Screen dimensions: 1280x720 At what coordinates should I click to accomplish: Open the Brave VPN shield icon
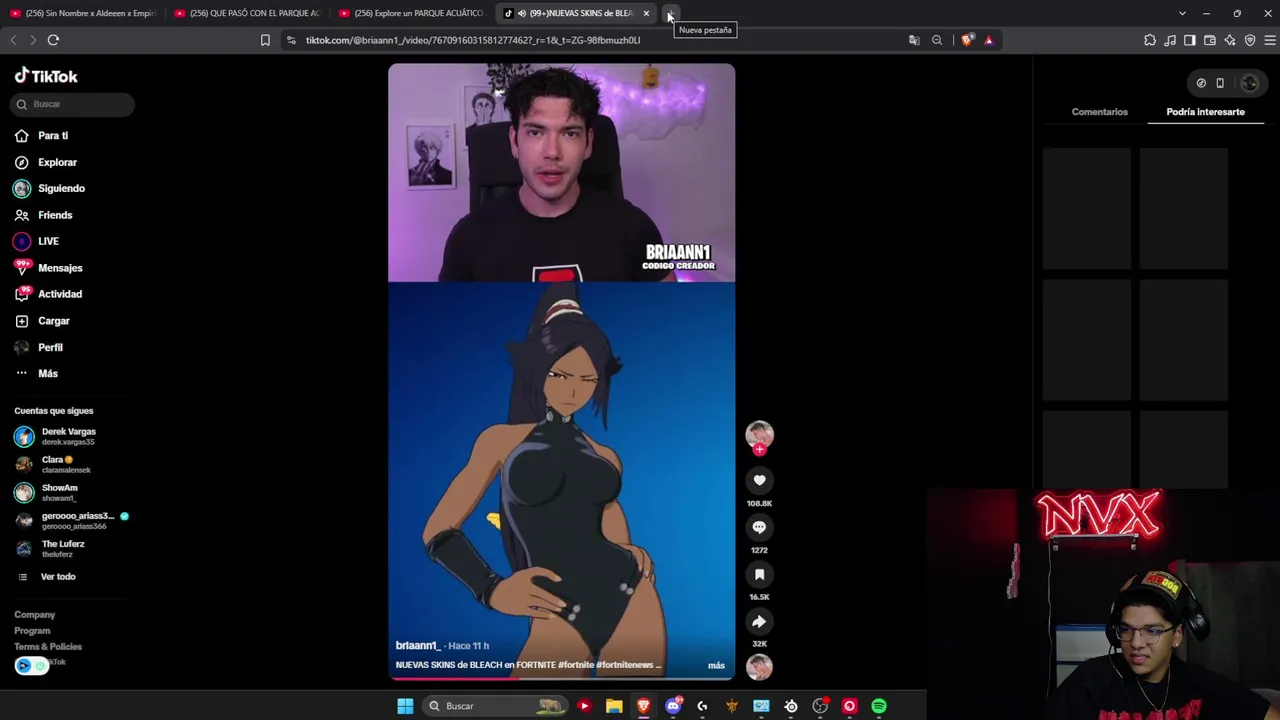[x=1250, y=40]
